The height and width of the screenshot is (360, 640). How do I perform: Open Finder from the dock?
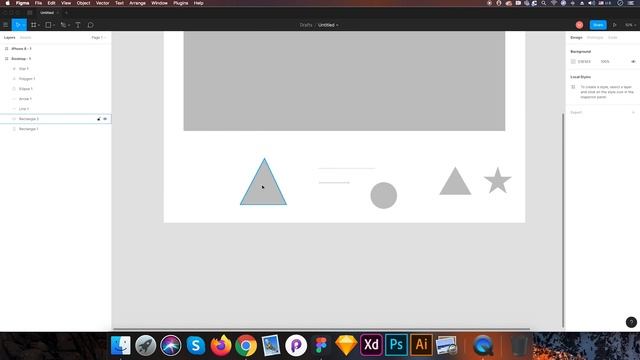(x=121, y=345)
